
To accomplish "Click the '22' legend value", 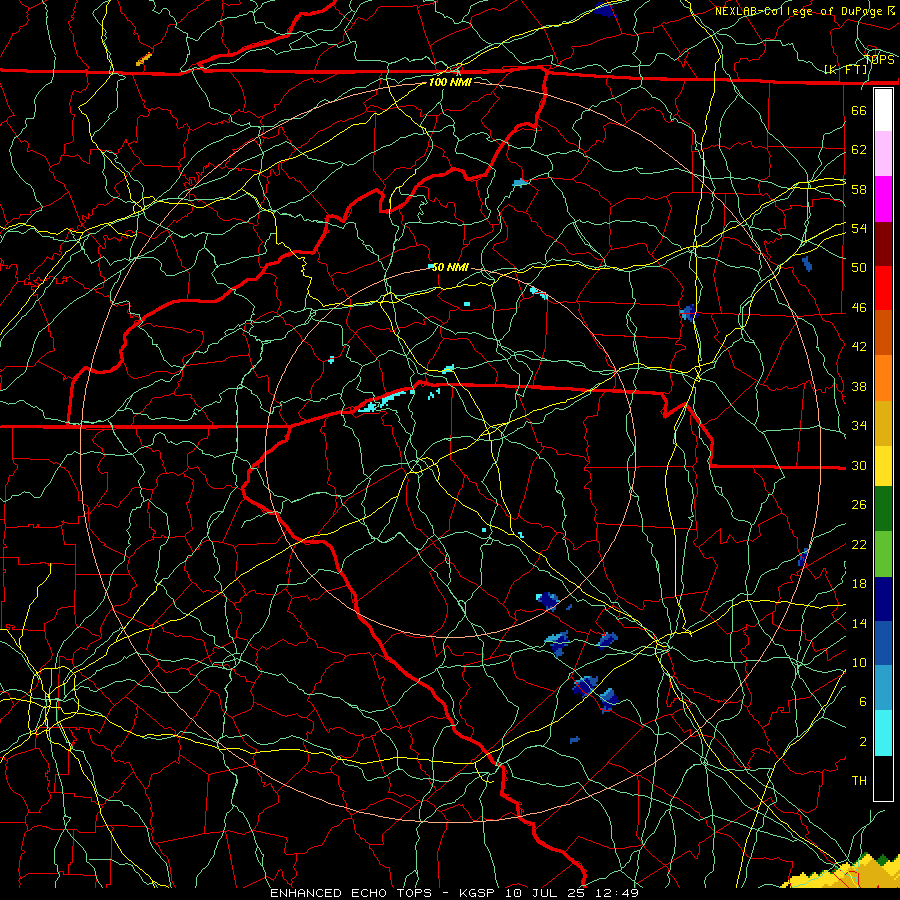I will coord(859,544).
